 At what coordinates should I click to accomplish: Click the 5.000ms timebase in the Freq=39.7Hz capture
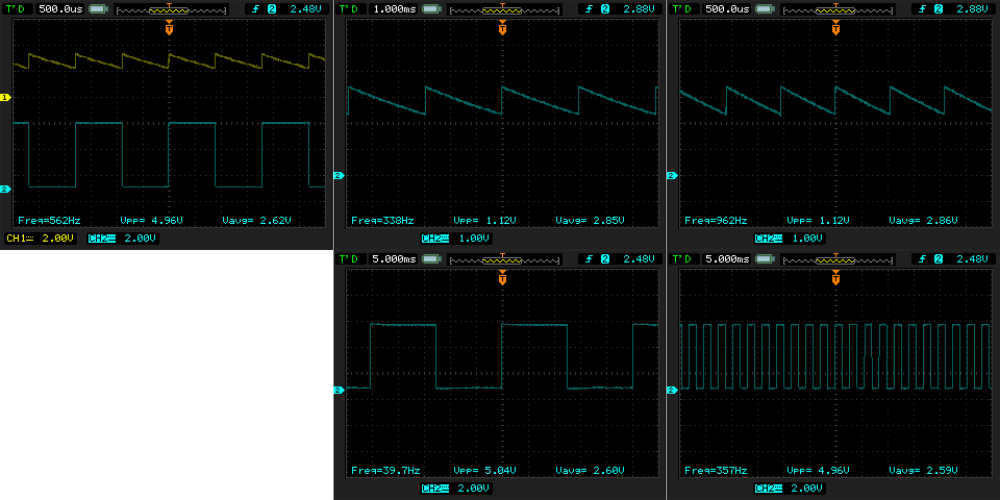tap(393, 259)
